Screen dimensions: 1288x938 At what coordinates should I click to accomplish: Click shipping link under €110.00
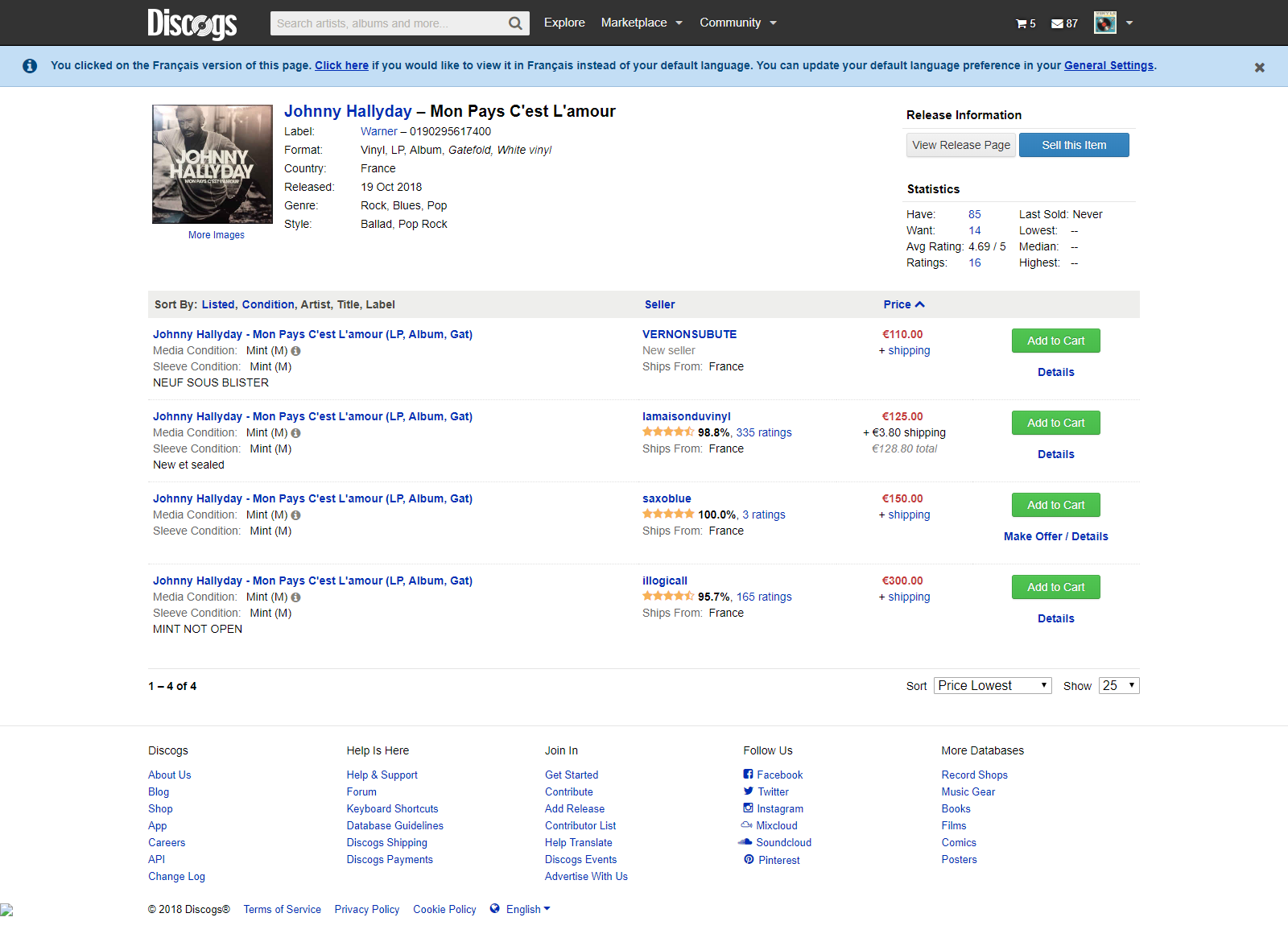(909, 350)
